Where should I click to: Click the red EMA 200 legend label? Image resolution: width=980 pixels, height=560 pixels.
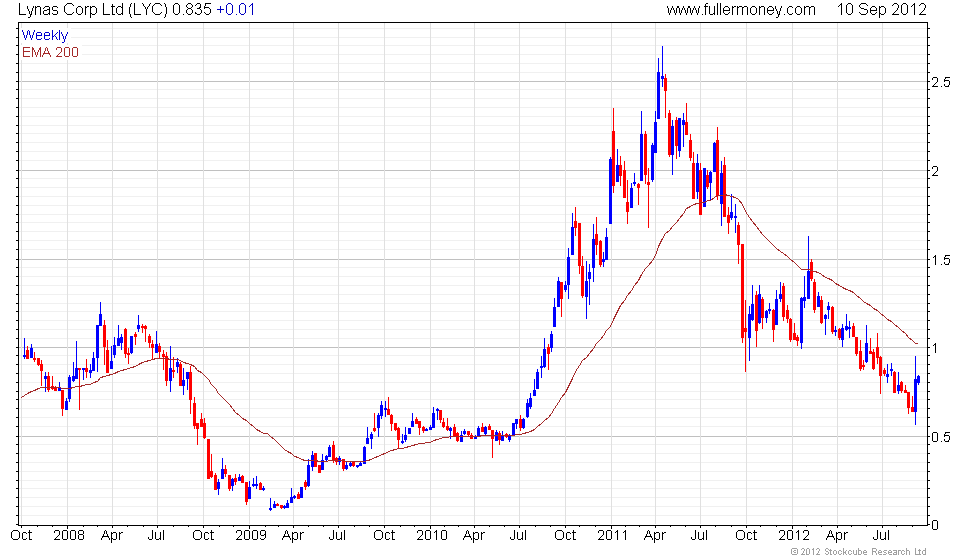[50, 52]
